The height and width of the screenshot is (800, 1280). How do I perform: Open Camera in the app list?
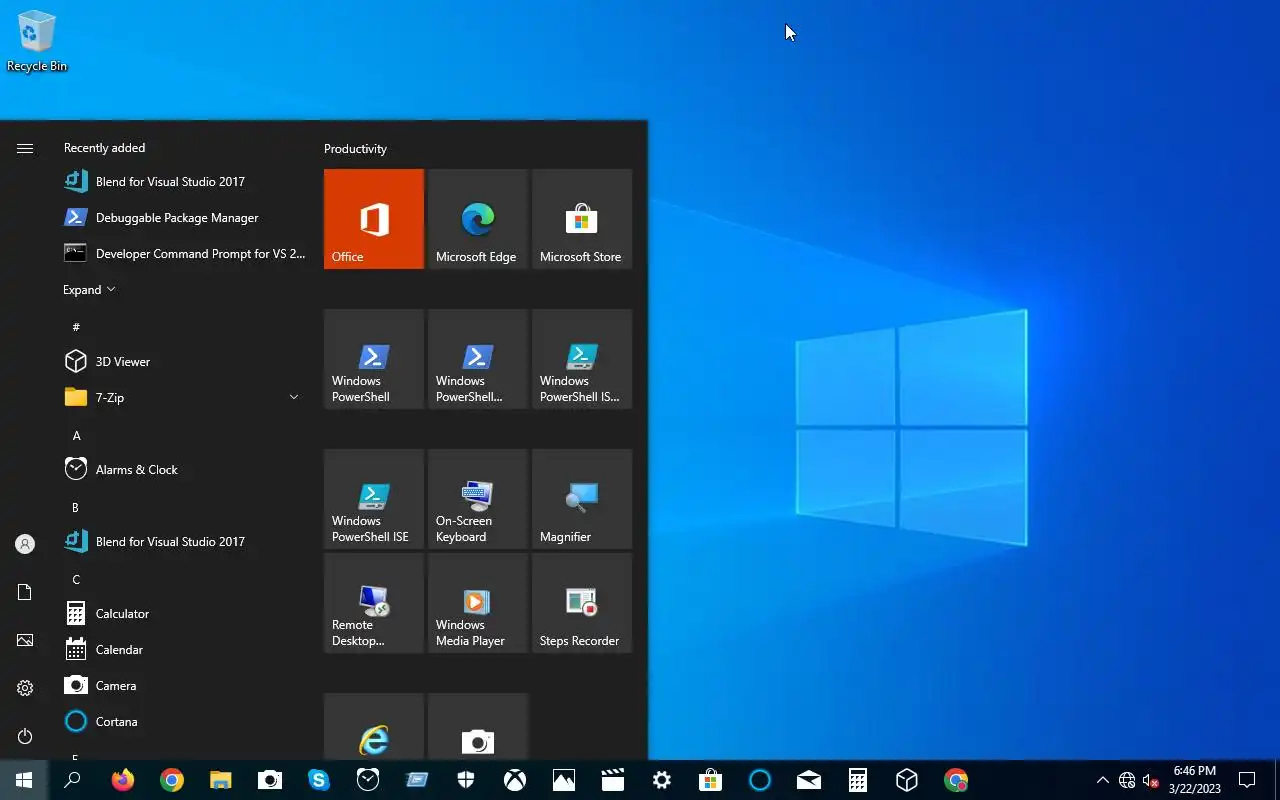(182, 686)
